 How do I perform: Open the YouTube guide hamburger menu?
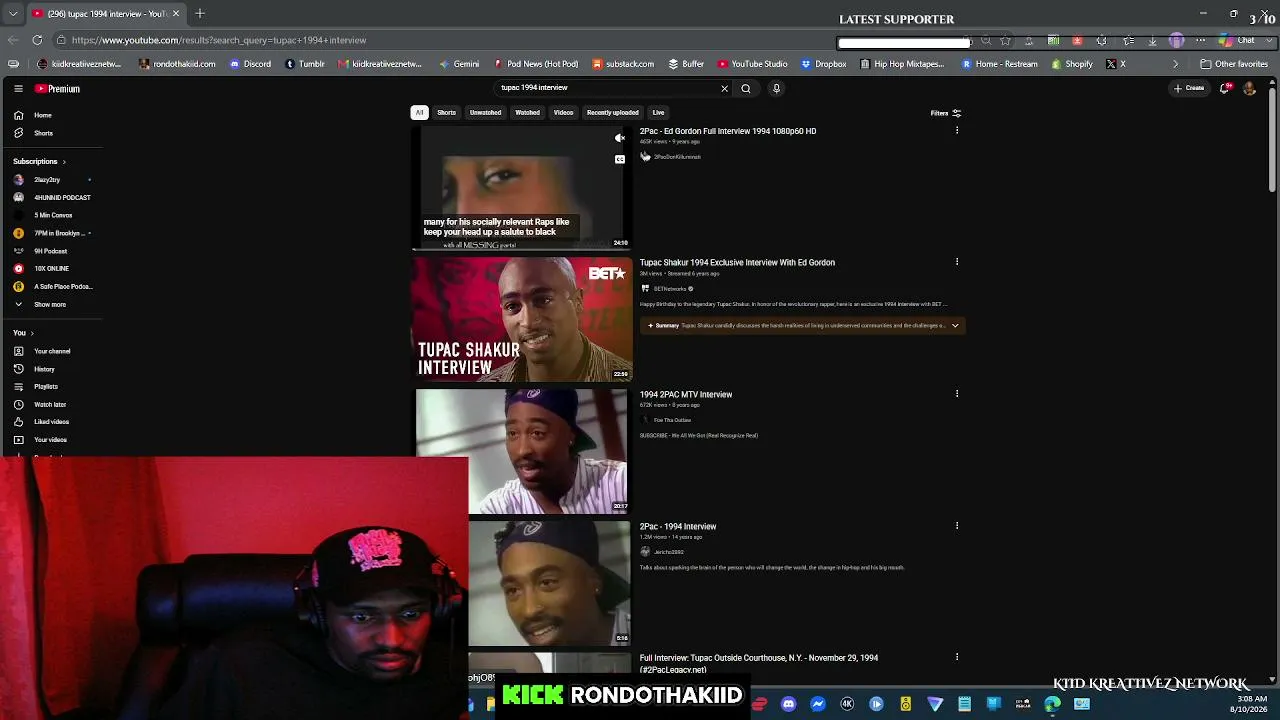(x=18, y=89)
